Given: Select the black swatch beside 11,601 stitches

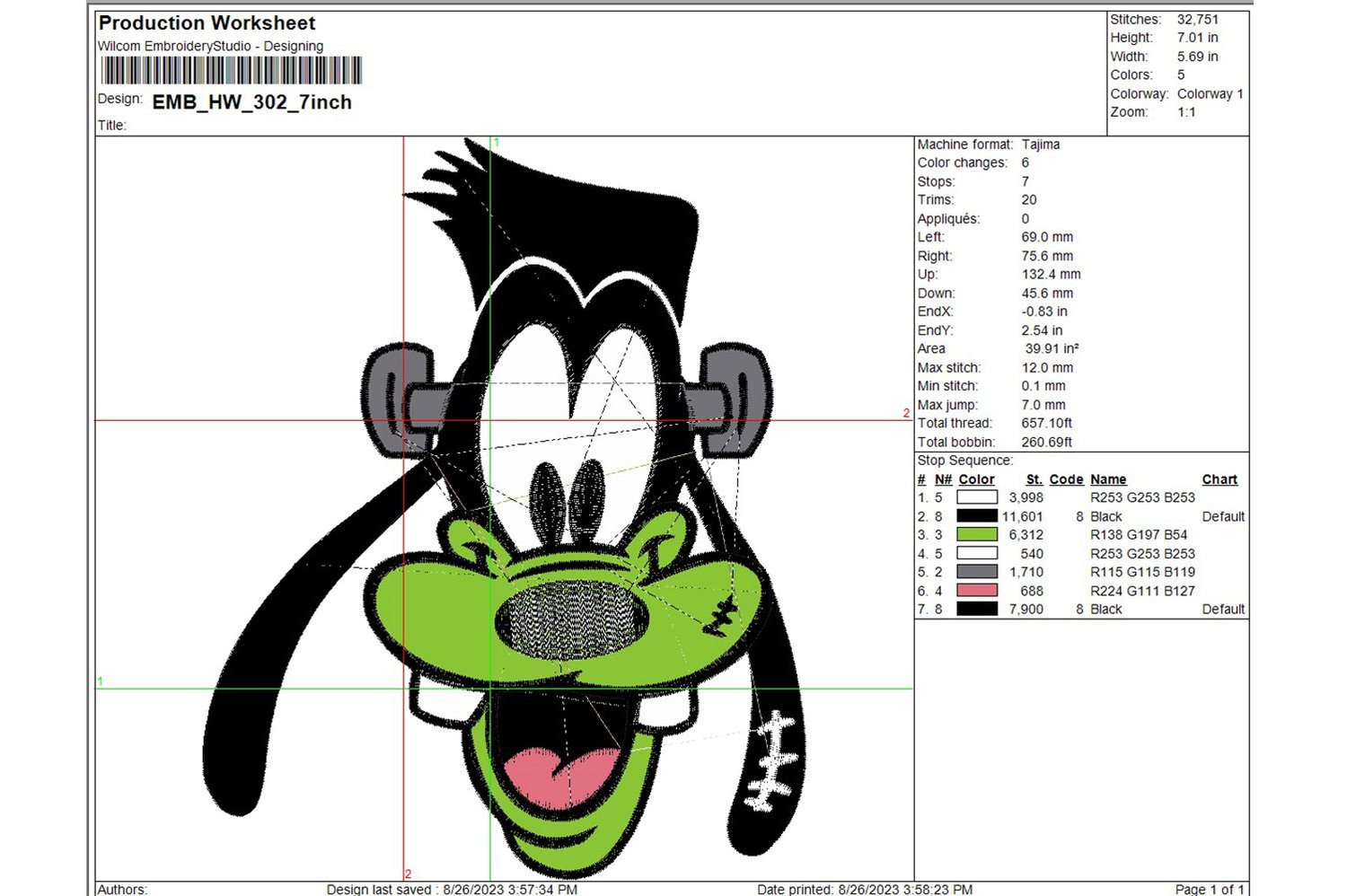Looking at the screenshot, I should pos(977,516).
